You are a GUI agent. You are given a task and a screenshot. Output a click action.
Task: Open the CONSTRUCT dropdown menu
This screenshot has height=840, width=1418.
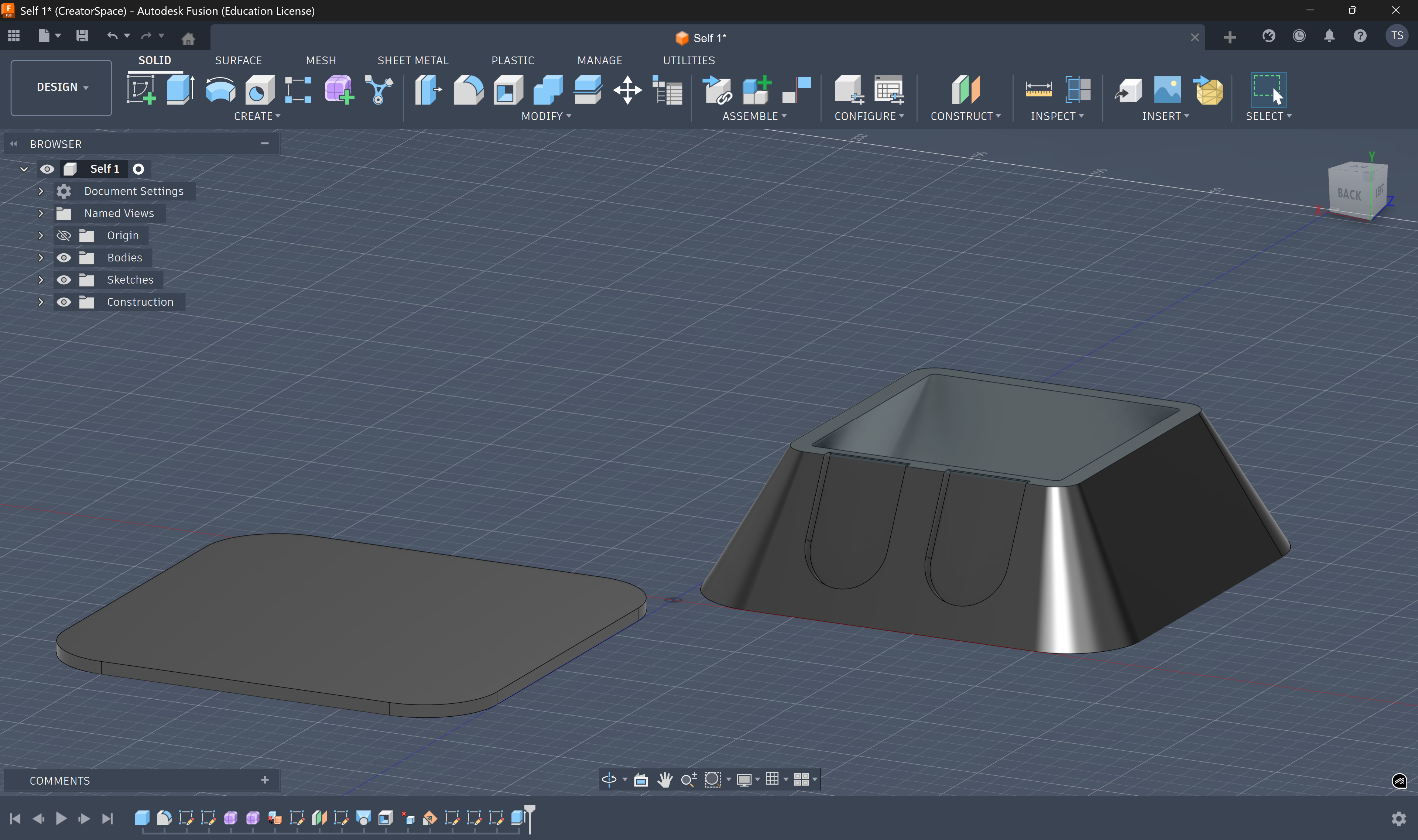(x=965, y=116)
